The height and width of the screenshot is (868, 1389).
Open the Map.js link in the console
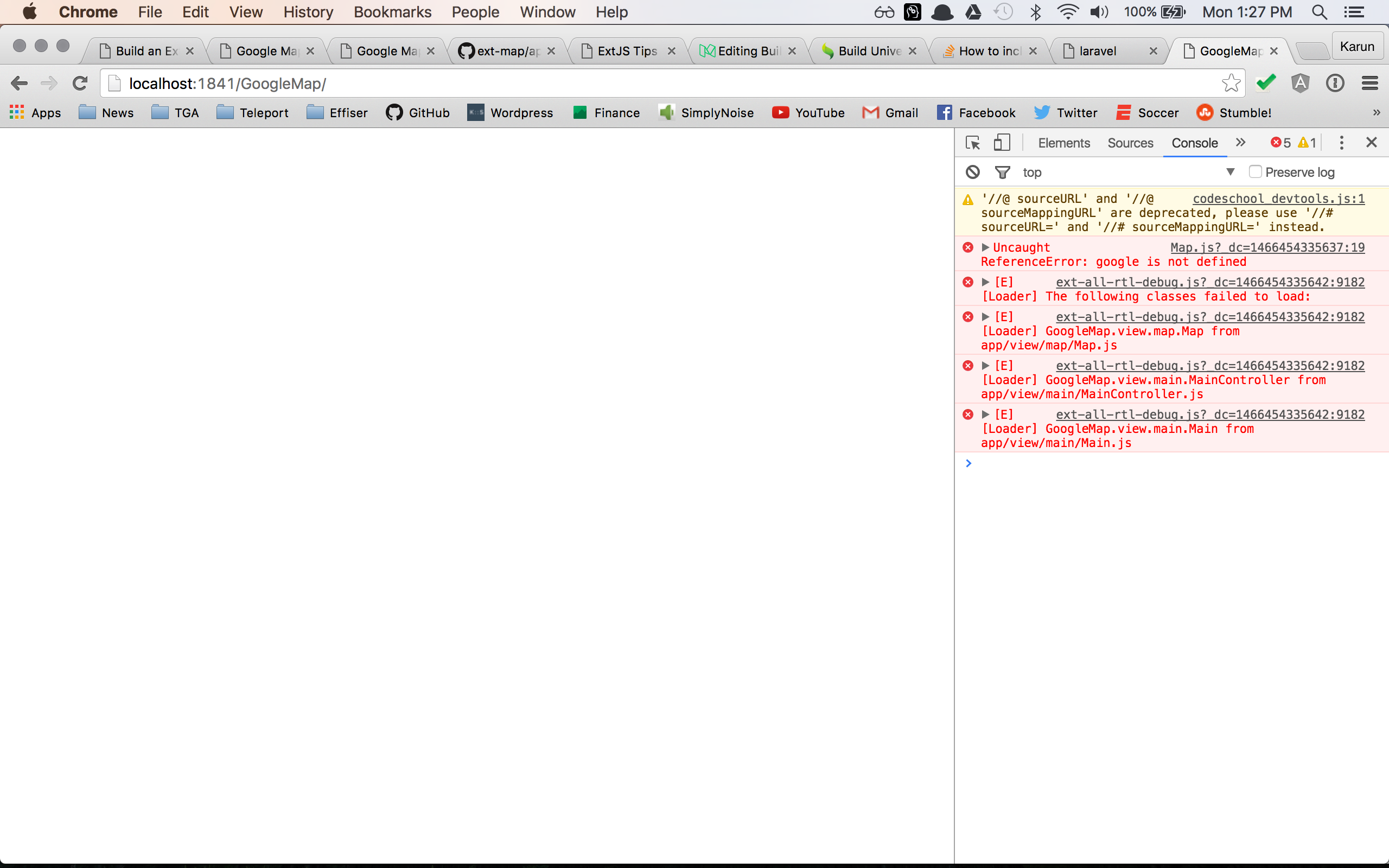click(1266, 247)
